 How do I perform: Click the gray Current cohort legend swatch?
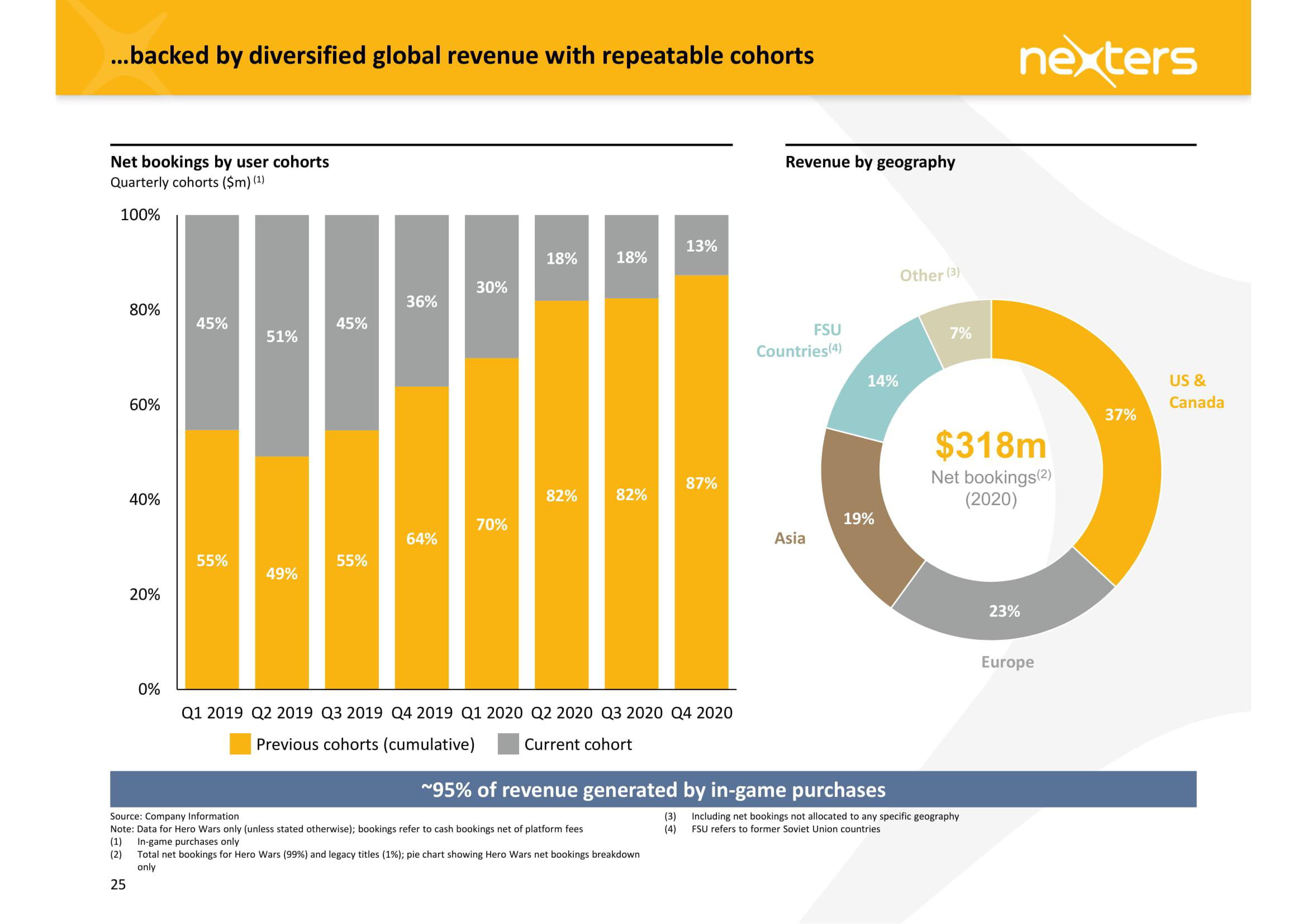pos(508,744)
